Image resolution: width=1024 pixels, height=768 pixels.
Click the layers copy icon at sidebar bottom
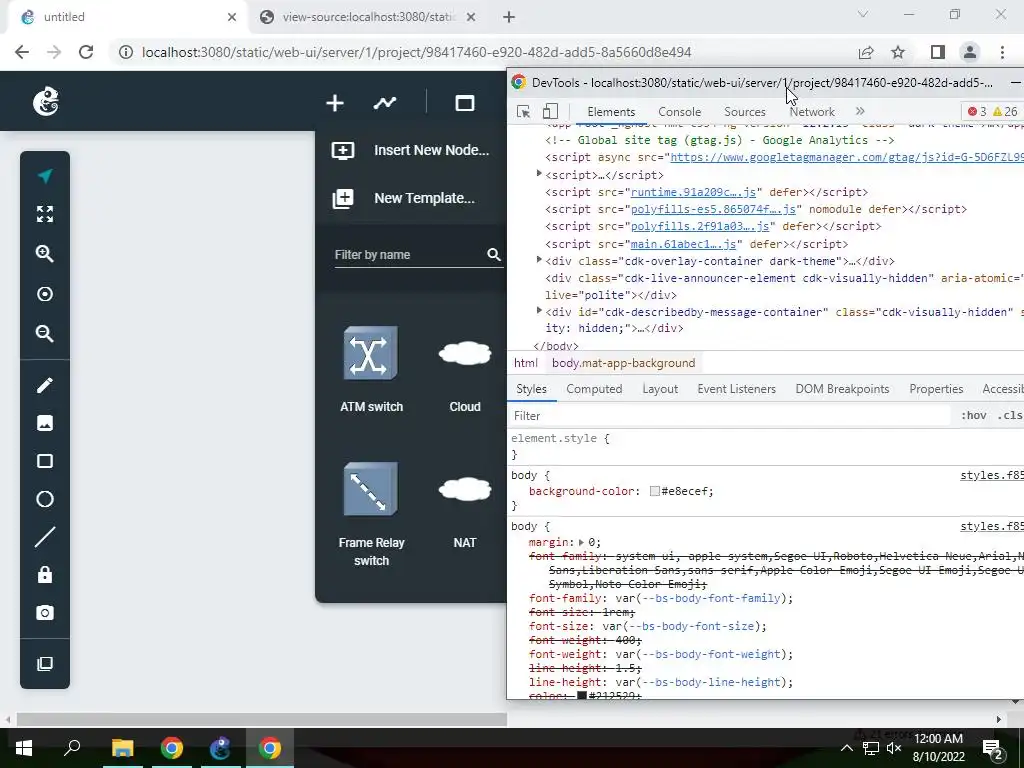pyautogui.click(x=44, y=664)
